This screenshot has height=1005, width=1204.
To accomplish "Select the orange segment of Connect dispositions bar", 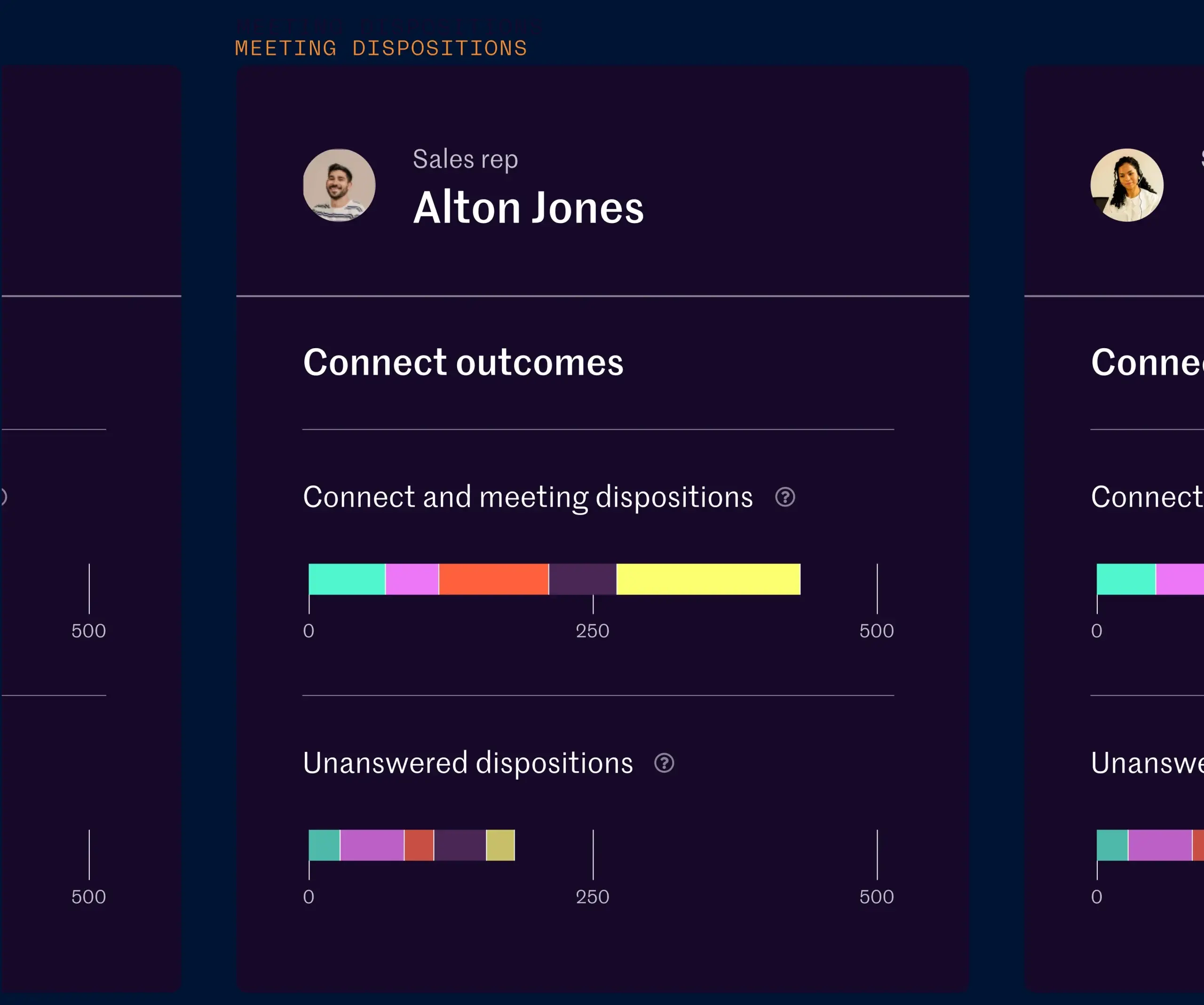I will pos(494,579).
